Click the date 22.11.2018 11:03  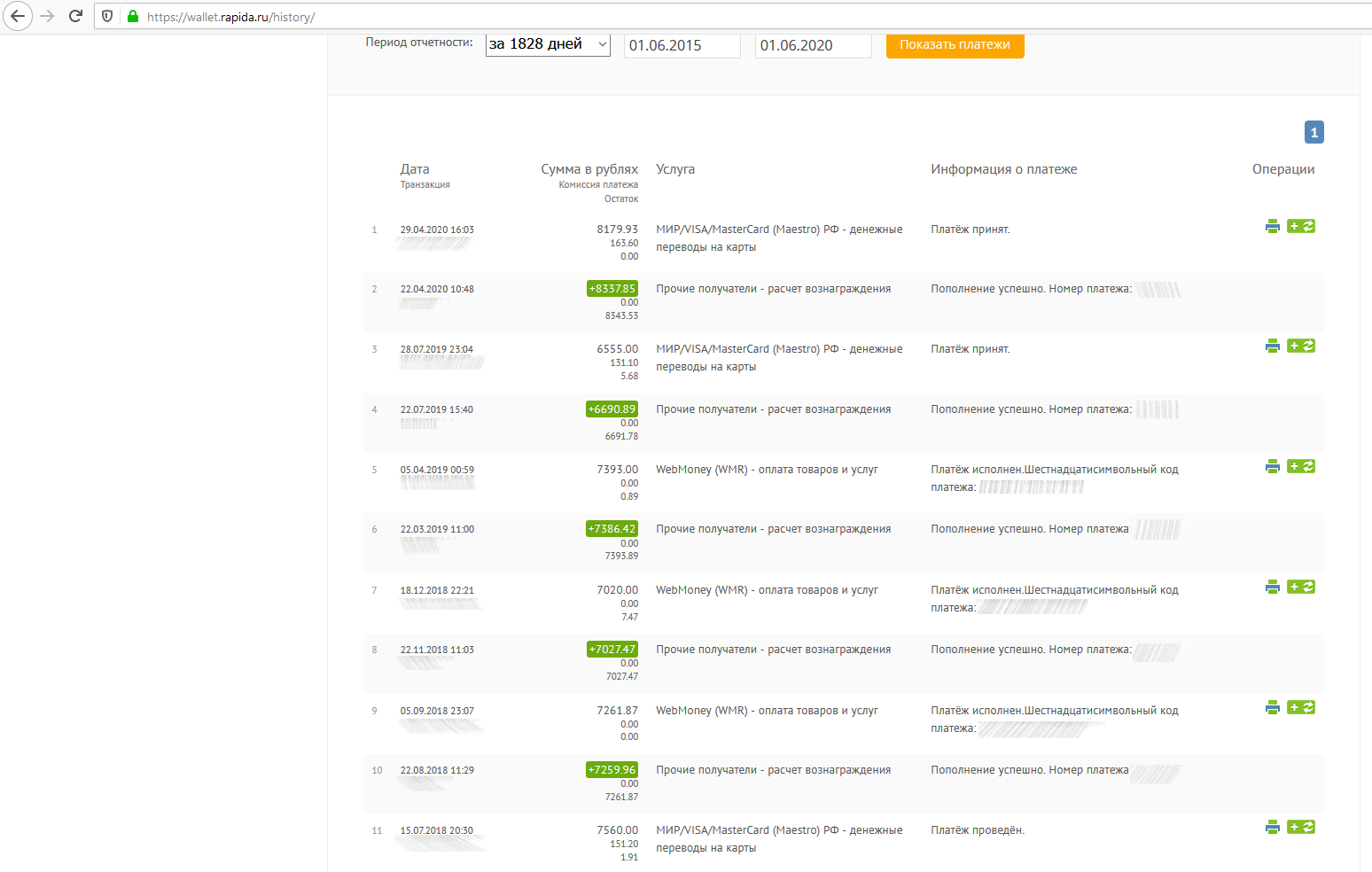437,650
